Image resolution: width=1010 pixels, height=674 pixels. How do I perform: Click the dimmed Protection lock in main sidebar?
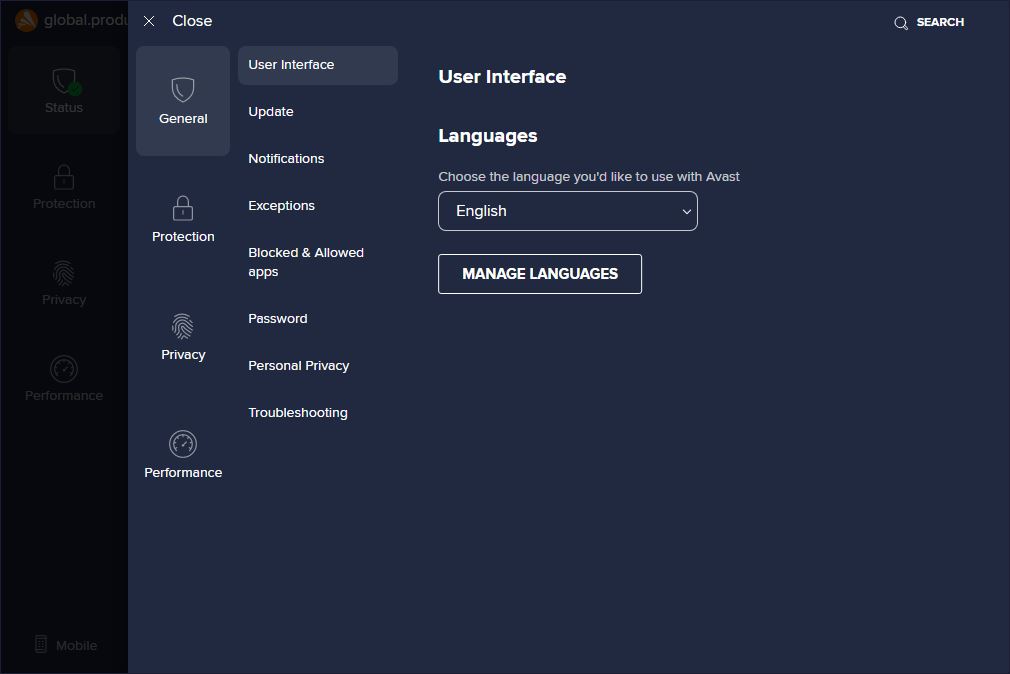coord(64,177)
